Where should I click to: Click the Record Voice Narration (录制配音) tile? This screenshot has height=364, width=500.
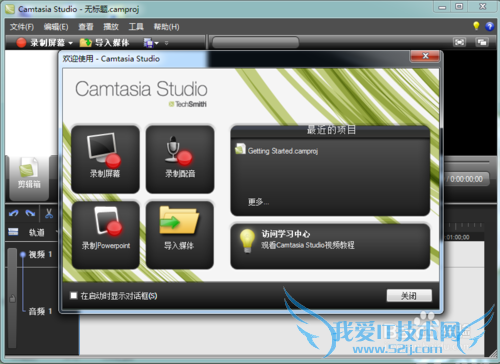click(x=180, y=159)
